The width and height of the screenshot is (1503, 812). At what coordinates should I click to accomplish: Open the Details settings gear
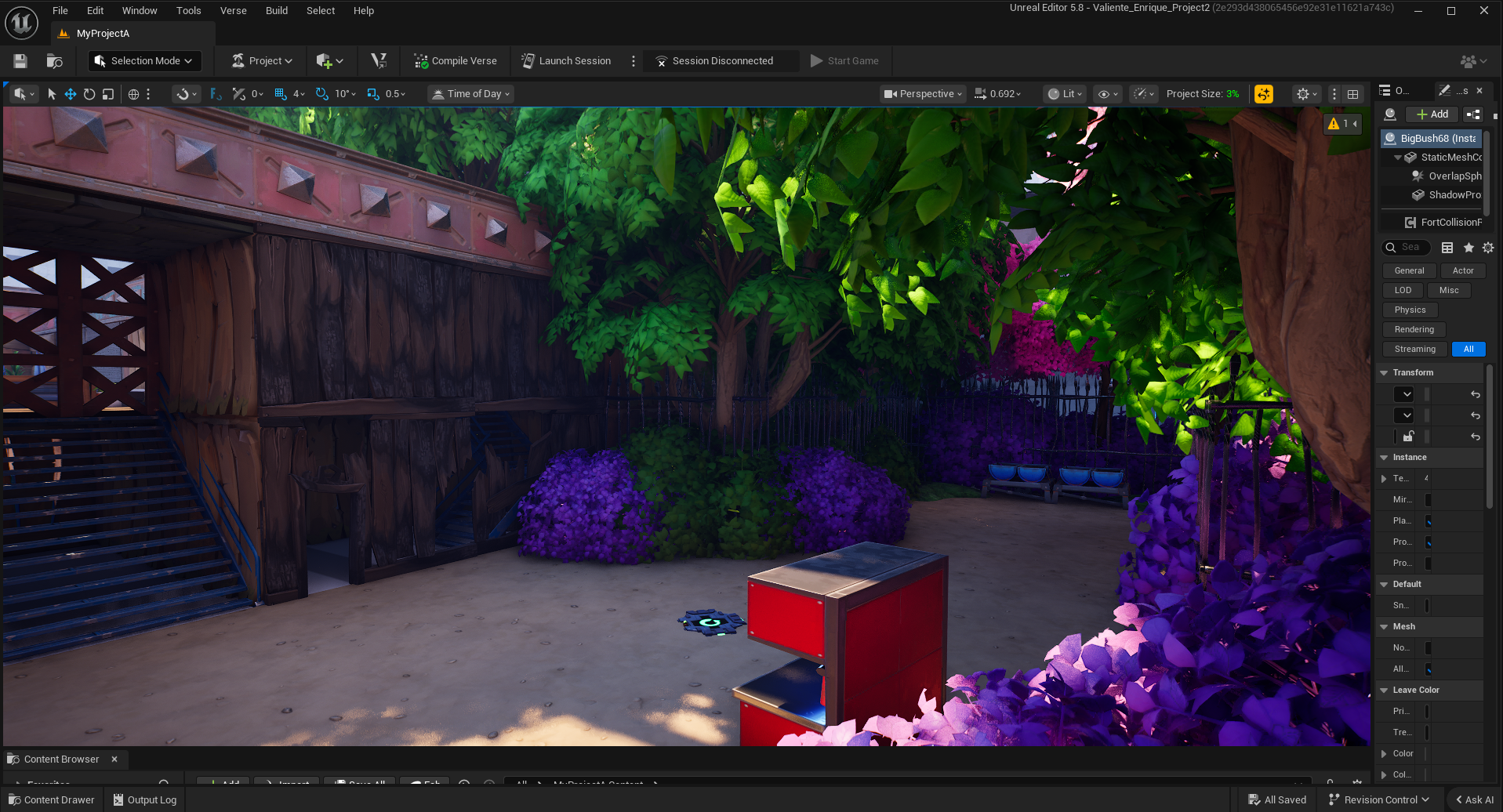click(x=1488, y=248)
